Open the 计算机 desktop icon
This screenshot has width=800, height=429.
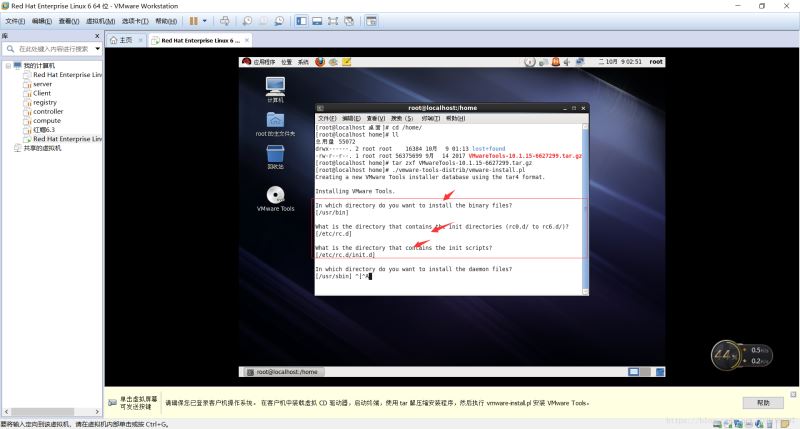275,88
